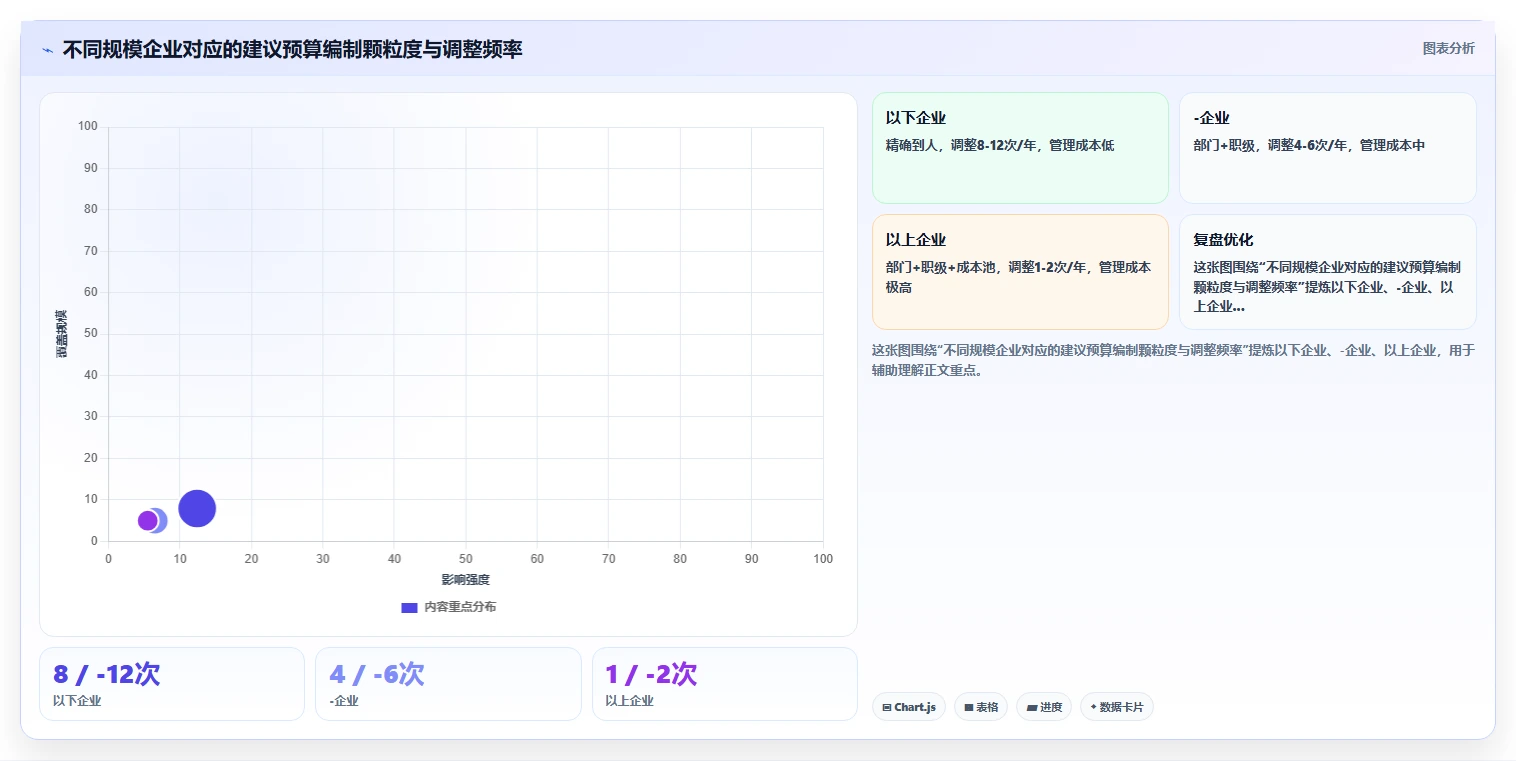Toggle the 内容重点分布 legend item
This screenshot has width=1516, height=761.
pos(448,607)
